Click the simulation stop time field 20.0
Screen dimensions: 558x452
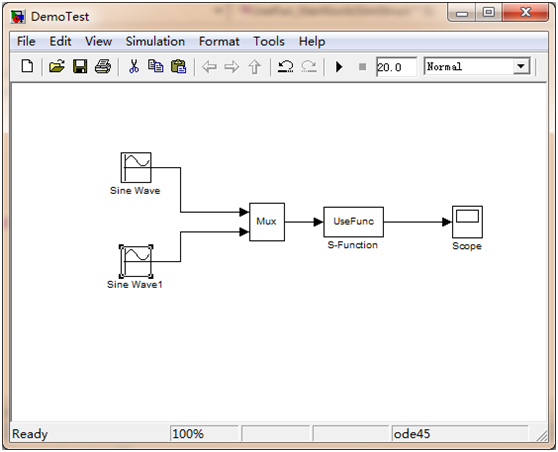396,67
